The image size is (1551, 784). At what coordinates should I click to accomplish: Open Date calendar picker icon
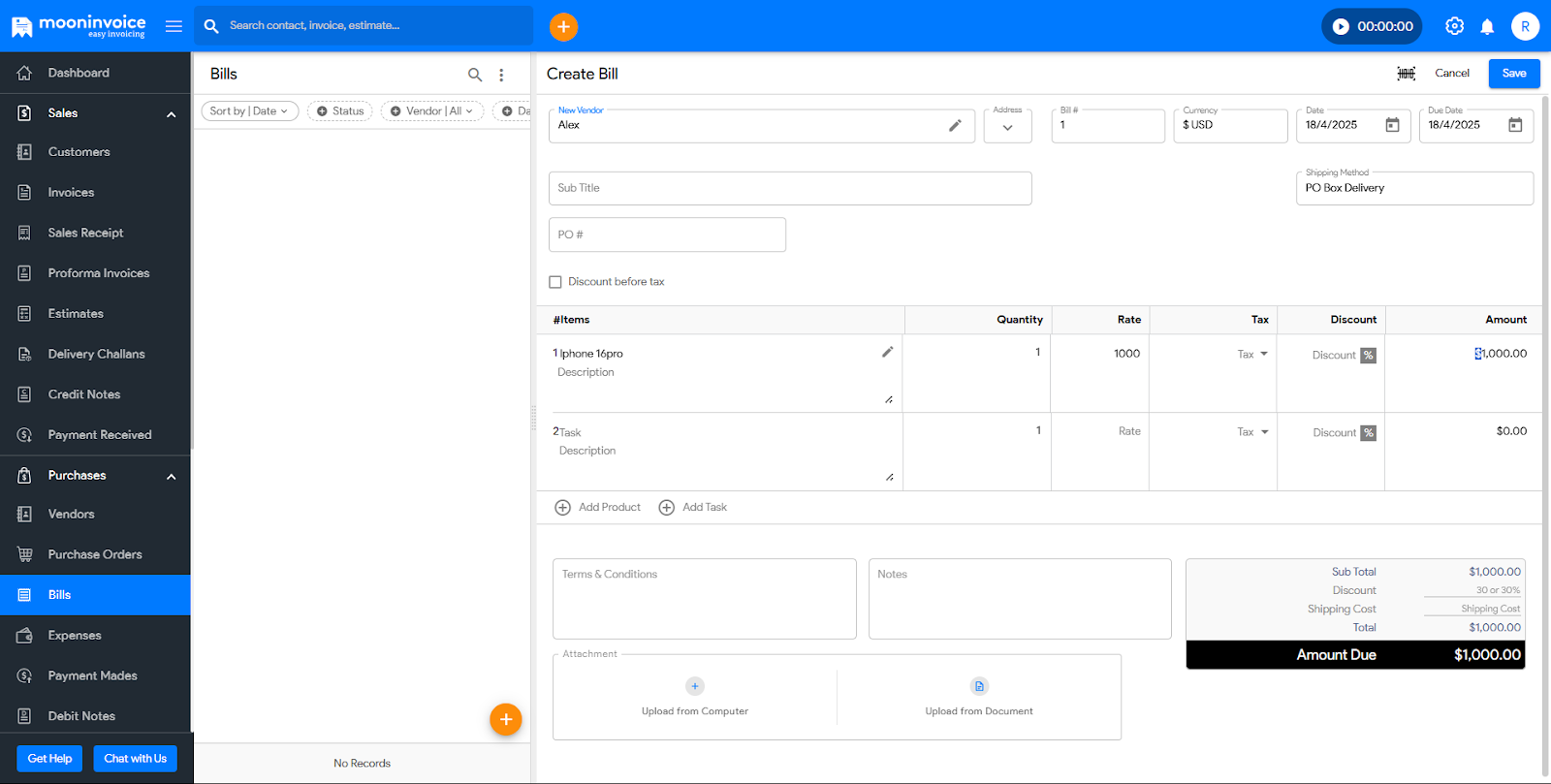[1392, 125]
